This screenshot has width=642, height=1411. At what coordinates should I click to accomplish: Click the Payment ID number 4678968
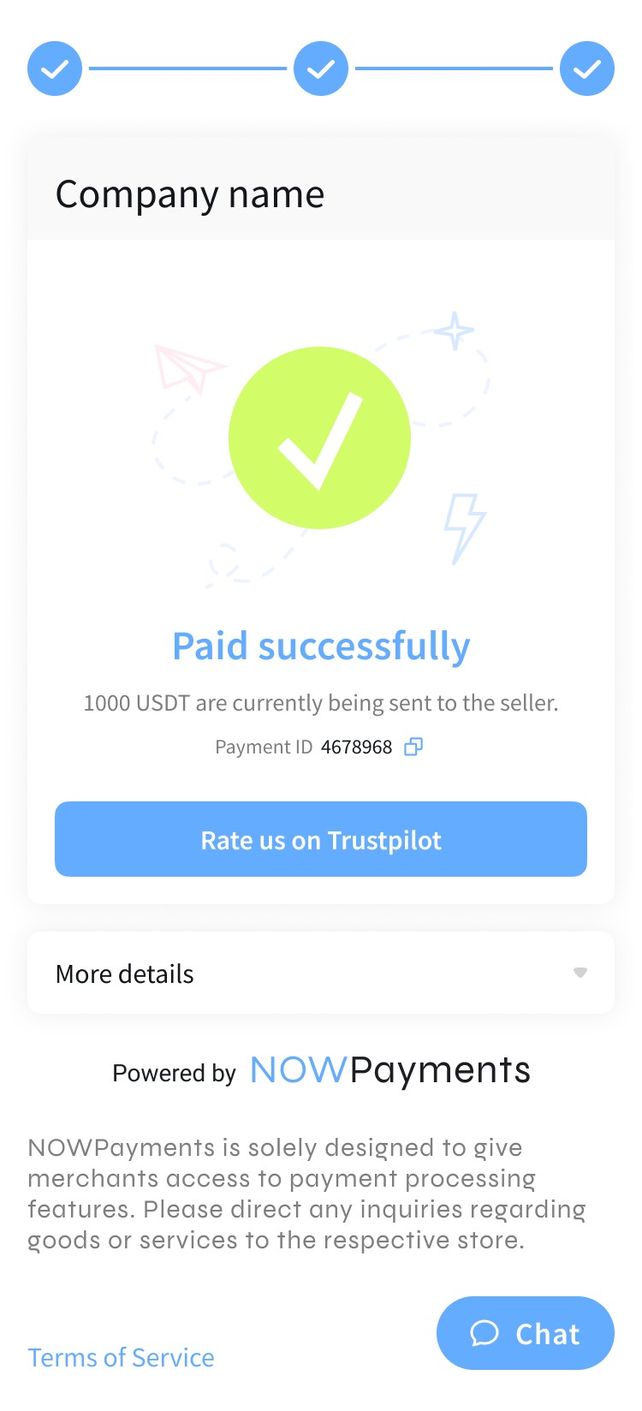click(357, 747)
